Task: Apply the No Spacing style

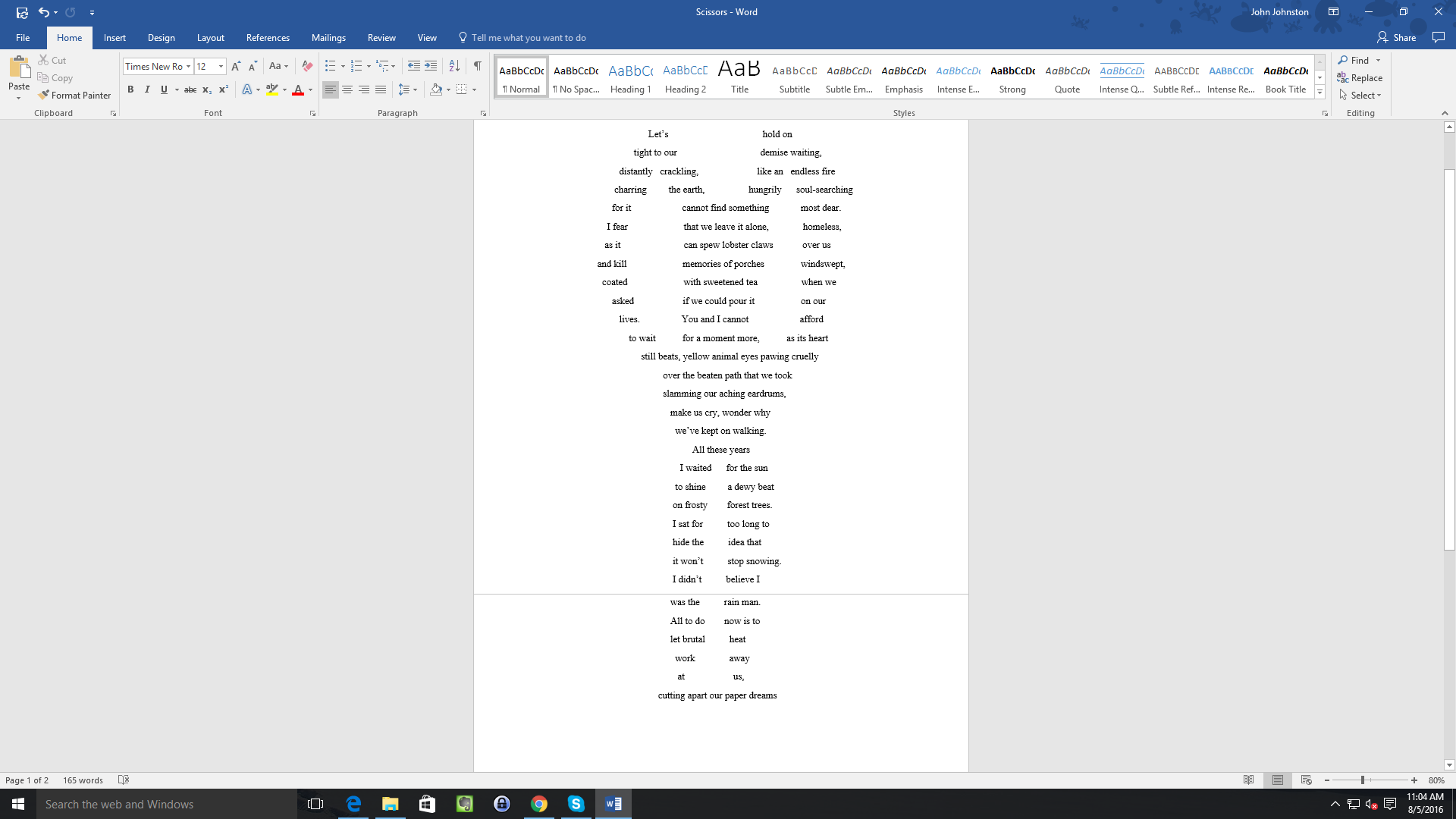Action: tap(576, 77)
